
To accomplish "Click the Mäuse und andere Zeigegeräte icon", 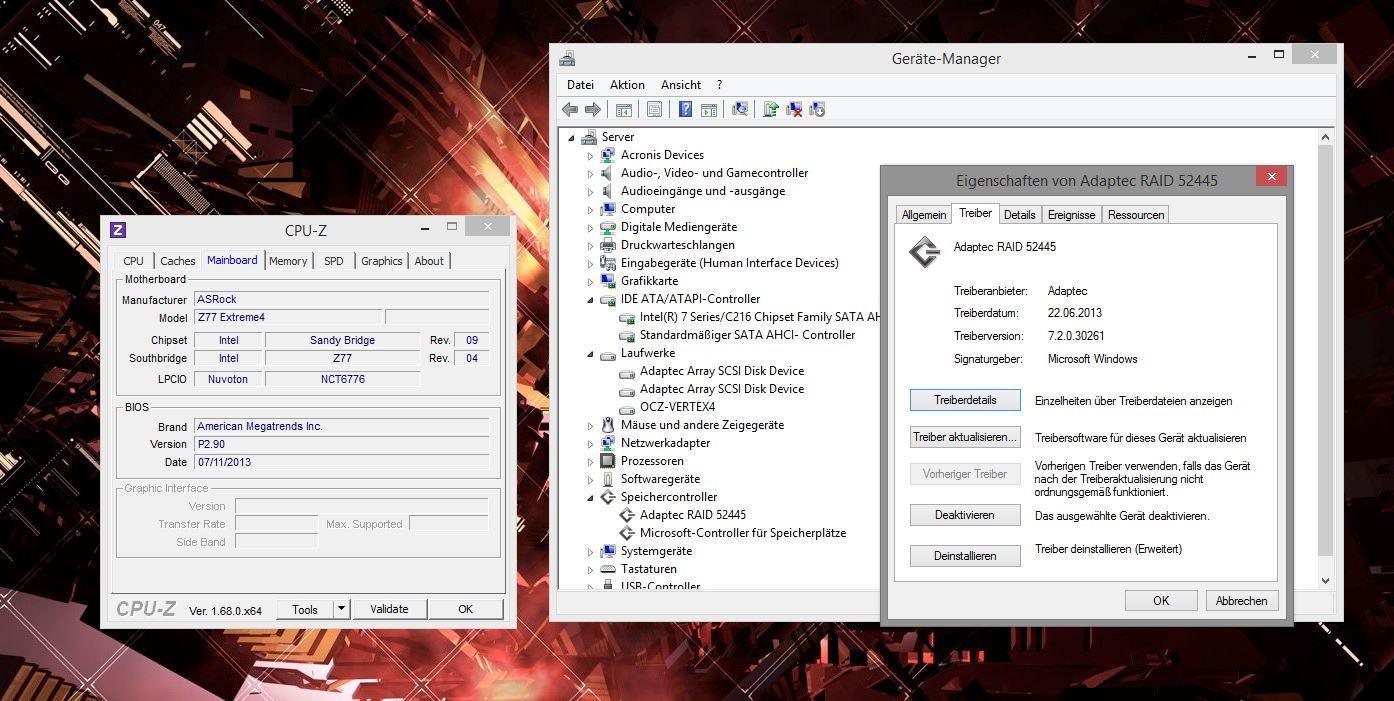I will pos(607,425).
